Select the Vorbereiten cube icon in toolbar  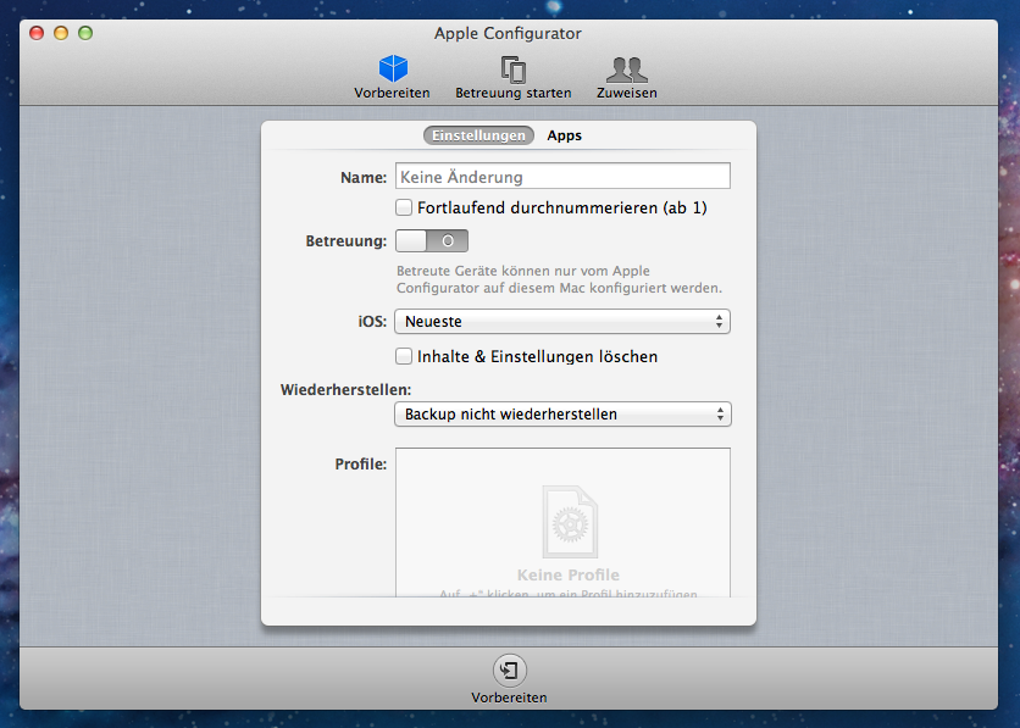(x=393, y=69)
